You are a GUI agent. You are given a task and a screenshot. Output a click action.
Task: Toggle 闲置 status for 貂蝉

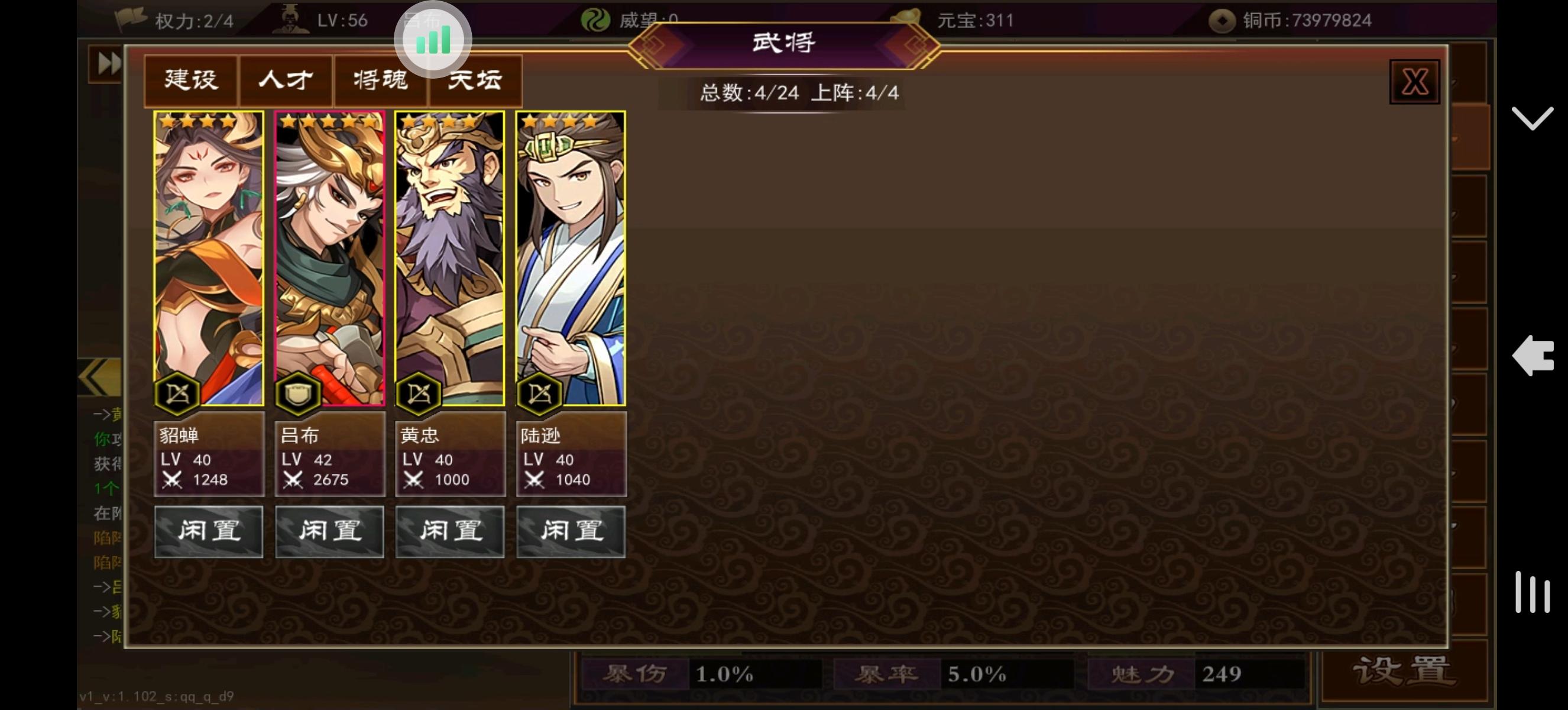click(209, 531)
